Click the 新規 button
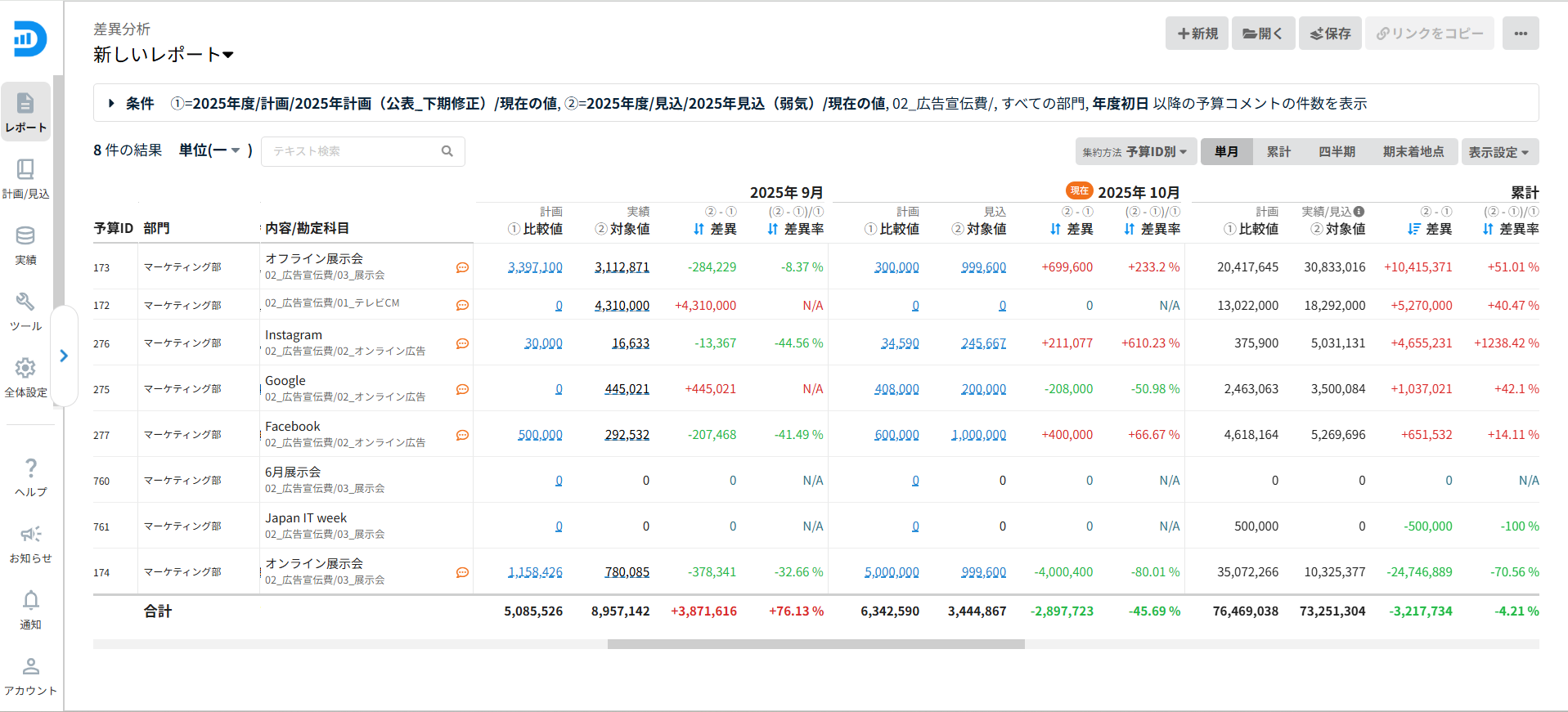This screenshot has height=712, width=1568. (x=1197, y=34)
